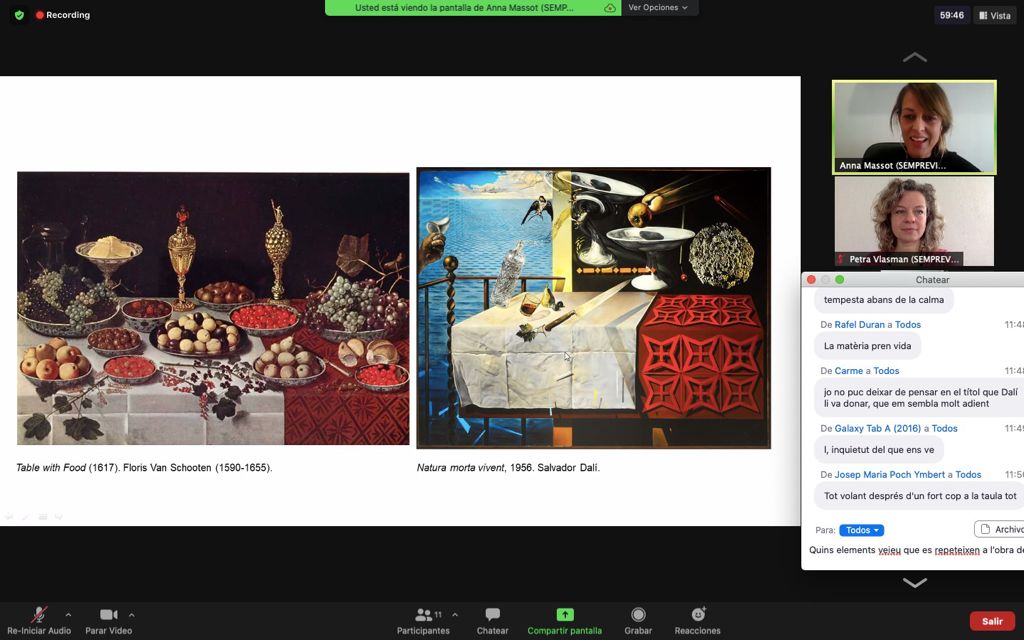
Task: Click the green encryption shield icon
Action: tap(18, 15)
